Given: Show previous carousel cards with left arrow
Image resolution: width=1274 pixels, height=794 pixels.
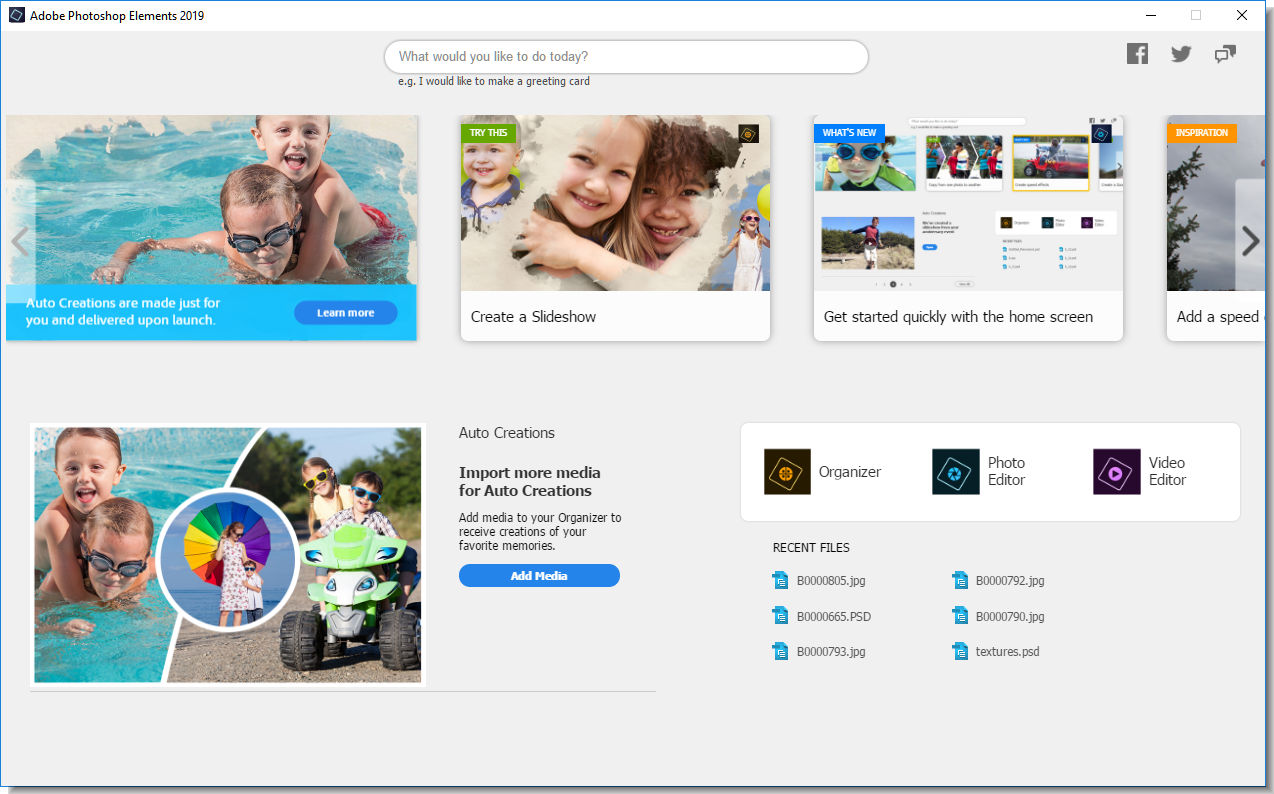Looking at the screenshot, I should [x=20, y=240].
